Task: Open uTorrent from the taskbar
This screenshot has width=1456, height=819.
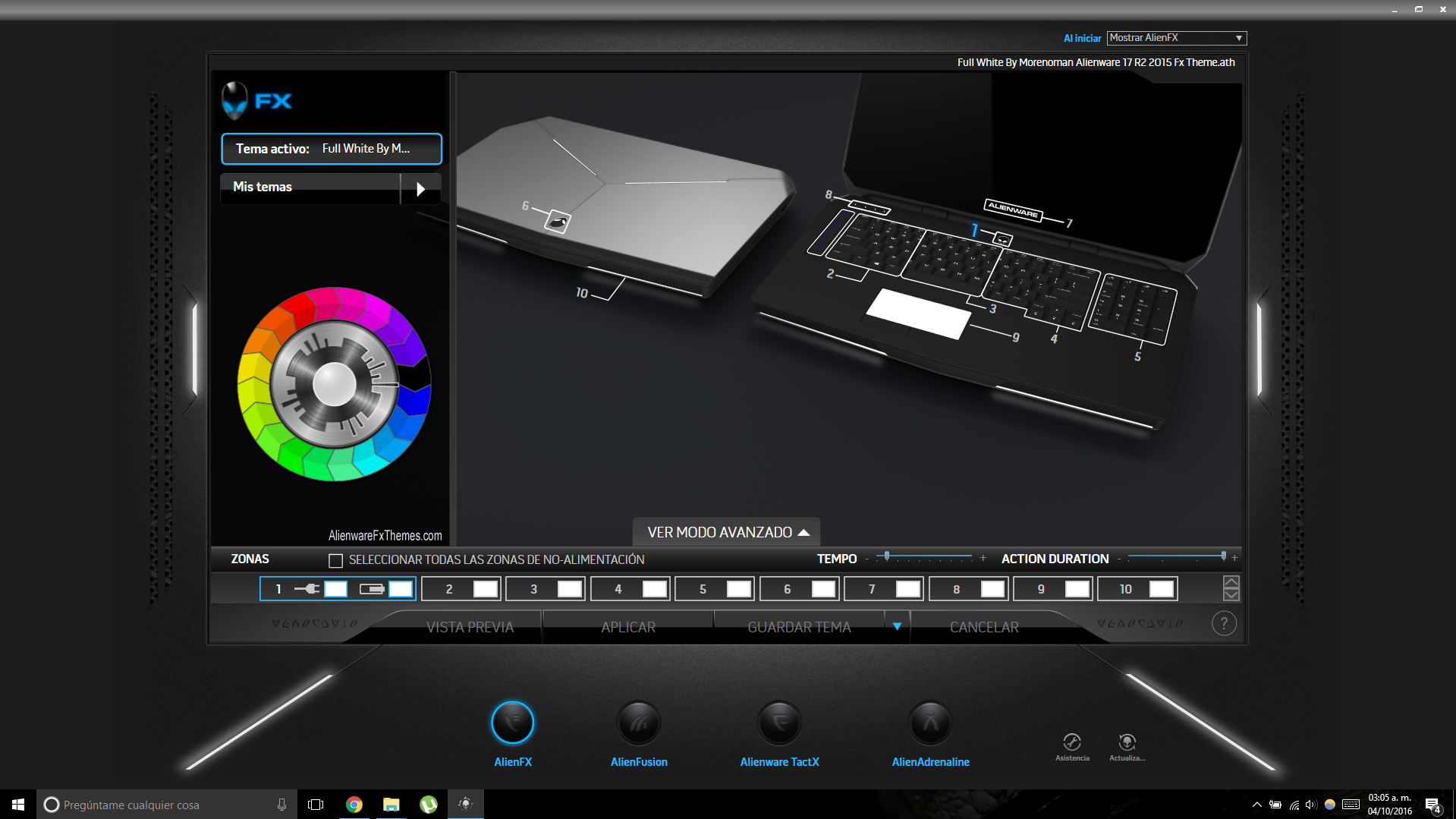Action: coord(429,805)
